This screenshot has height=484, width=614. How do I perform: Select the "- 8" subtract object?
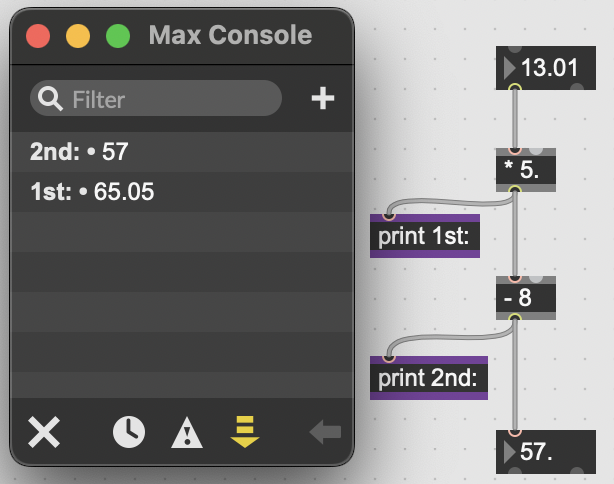pyautogui.click(x=523, y=299)
